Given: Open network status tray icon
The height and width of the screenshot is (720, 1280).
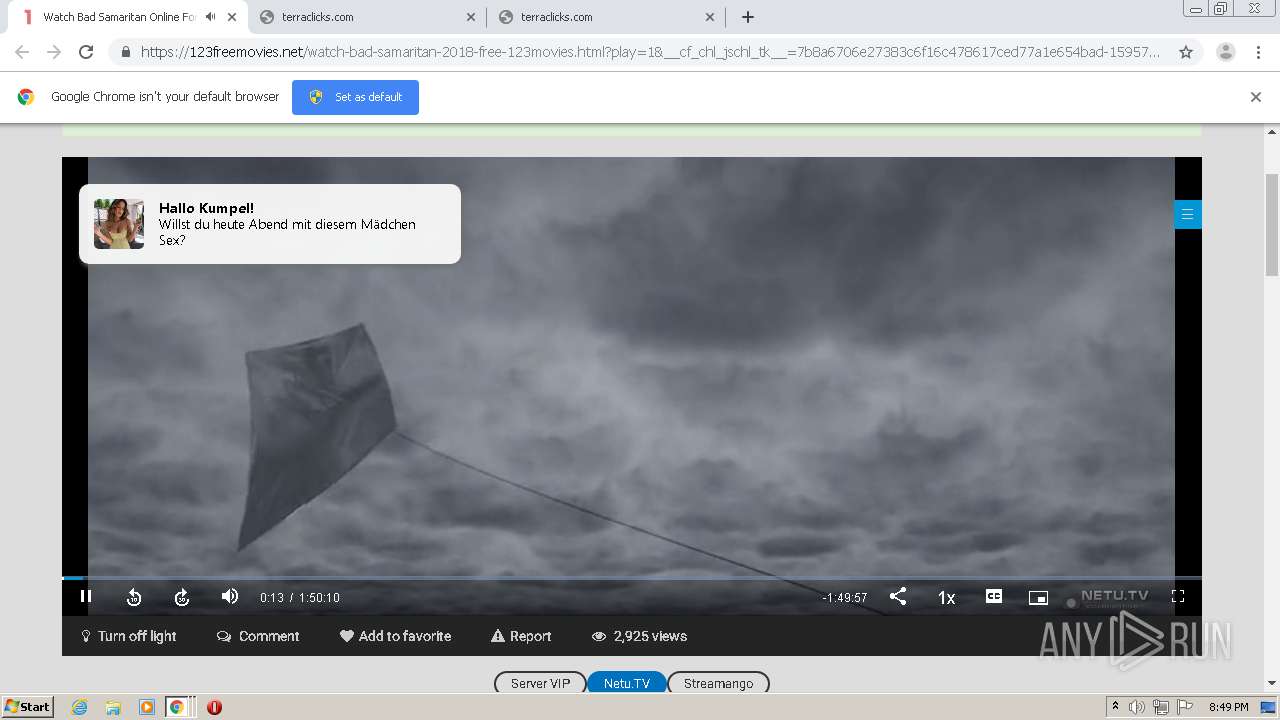Looking at the screenshot, I should [1161, 707].
